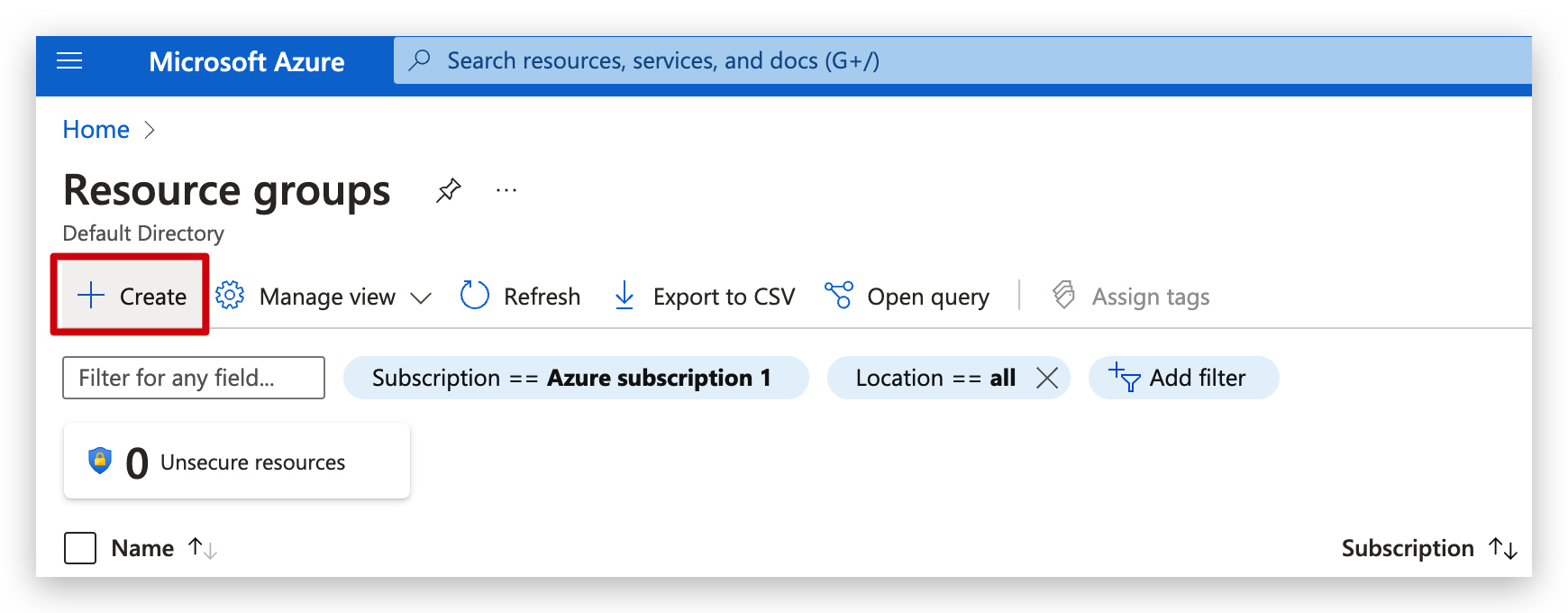Click the Home breadcrumb link
The image size is (1568, 613).
96,130
